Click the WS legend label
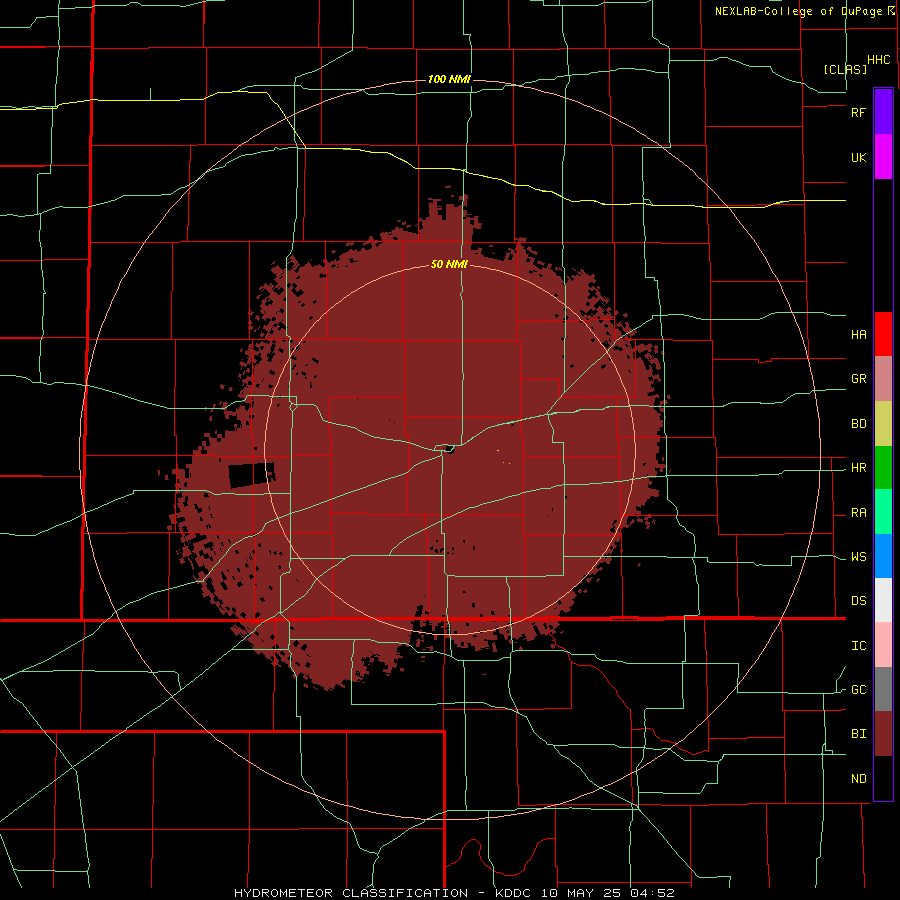Viewport: 900px width, 900px height. (x=858, y=557)
